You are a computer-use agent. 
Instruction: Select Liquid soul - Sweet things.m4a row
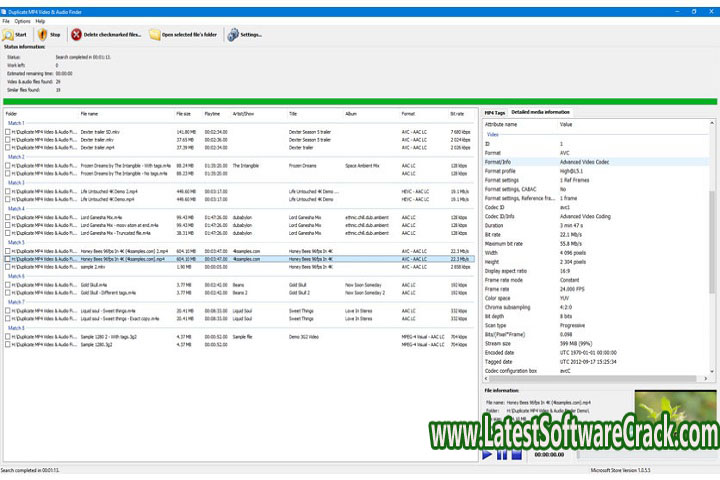click(239, 311)
